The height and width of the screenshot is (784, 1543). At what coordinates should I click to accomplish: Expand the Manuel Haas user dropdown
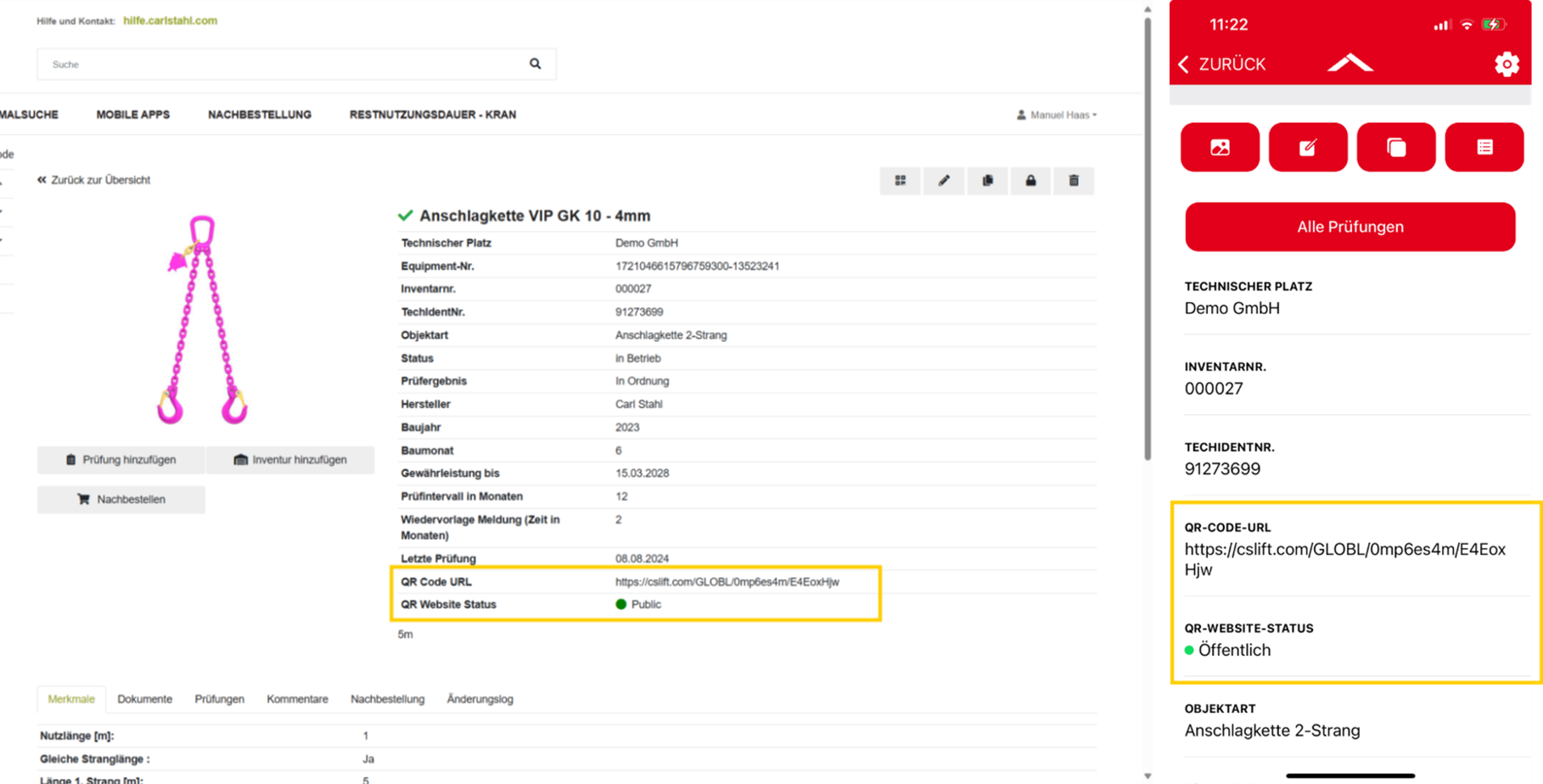[x=1058, y=115]
